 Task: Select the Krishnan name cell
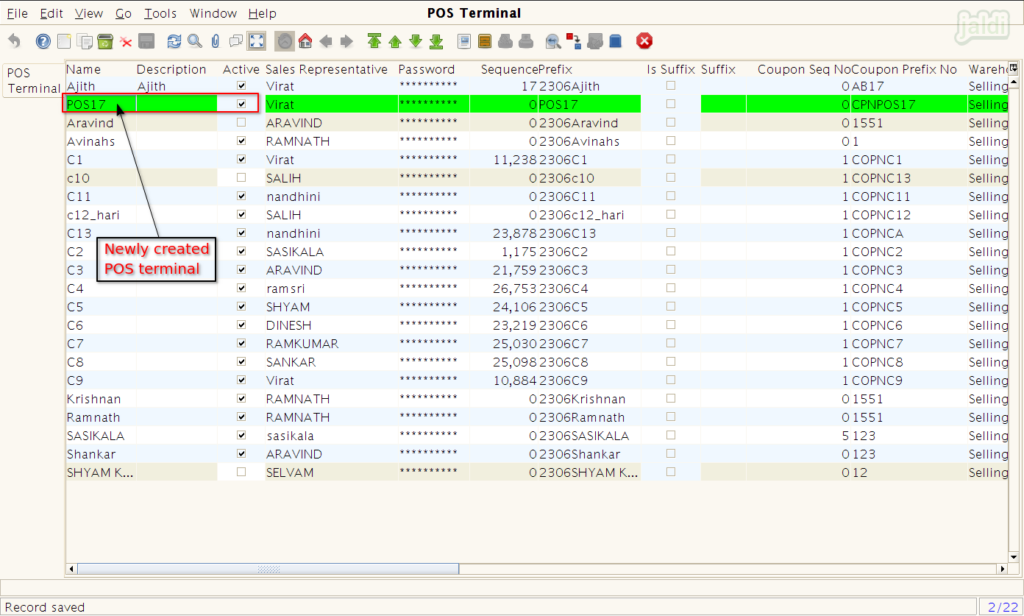tap(101, 399)
